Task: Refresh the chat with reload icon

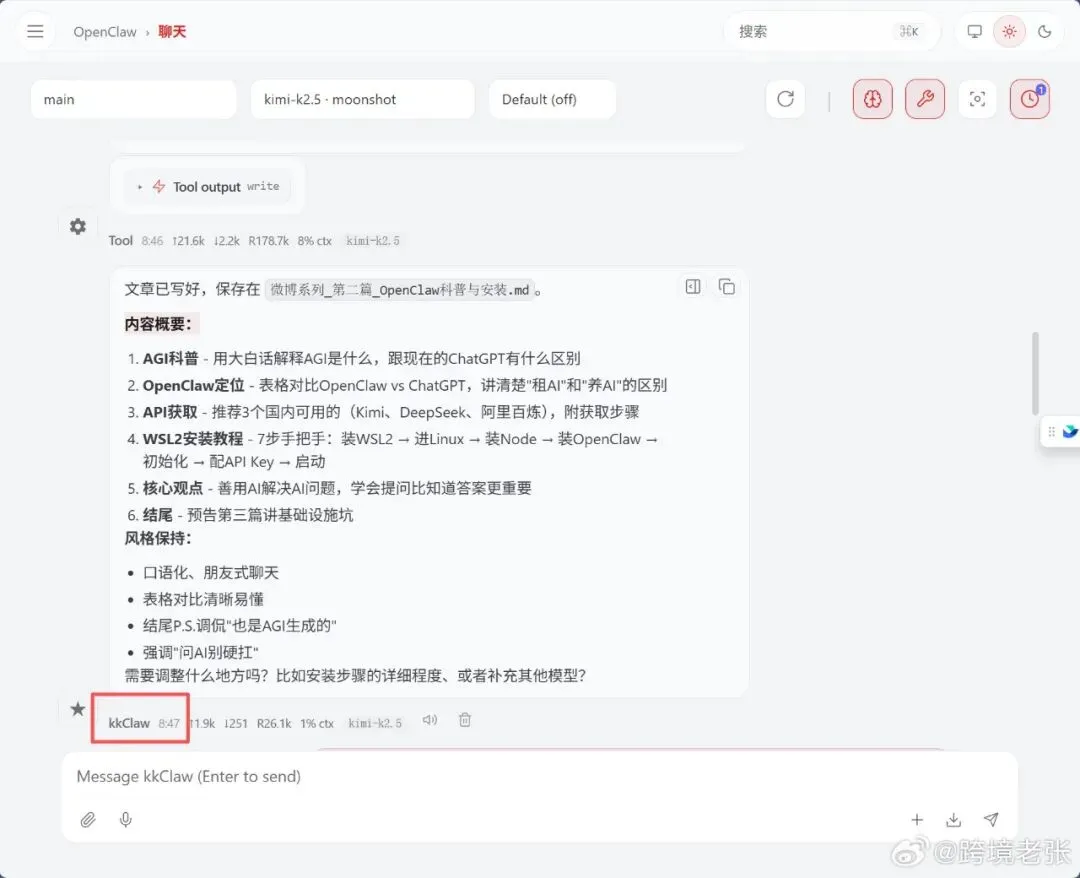Action: [x=785, y=99]
